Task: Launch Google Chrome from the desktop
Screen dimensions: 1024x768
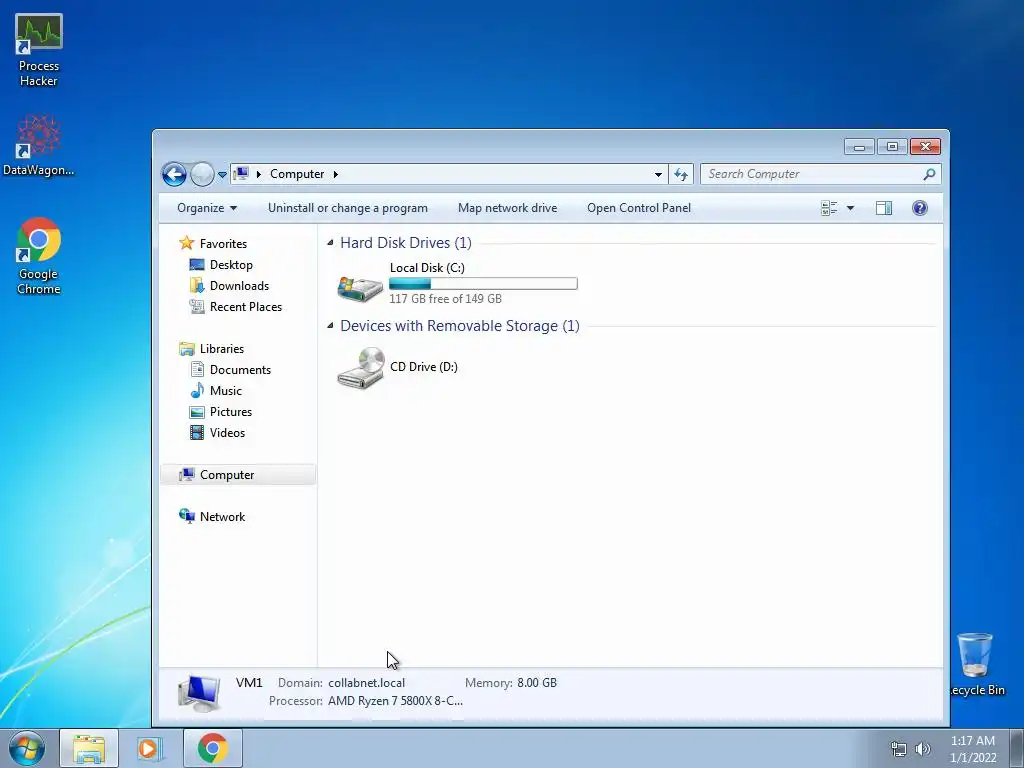Action: pyautogui.click(x=39, y=256)
